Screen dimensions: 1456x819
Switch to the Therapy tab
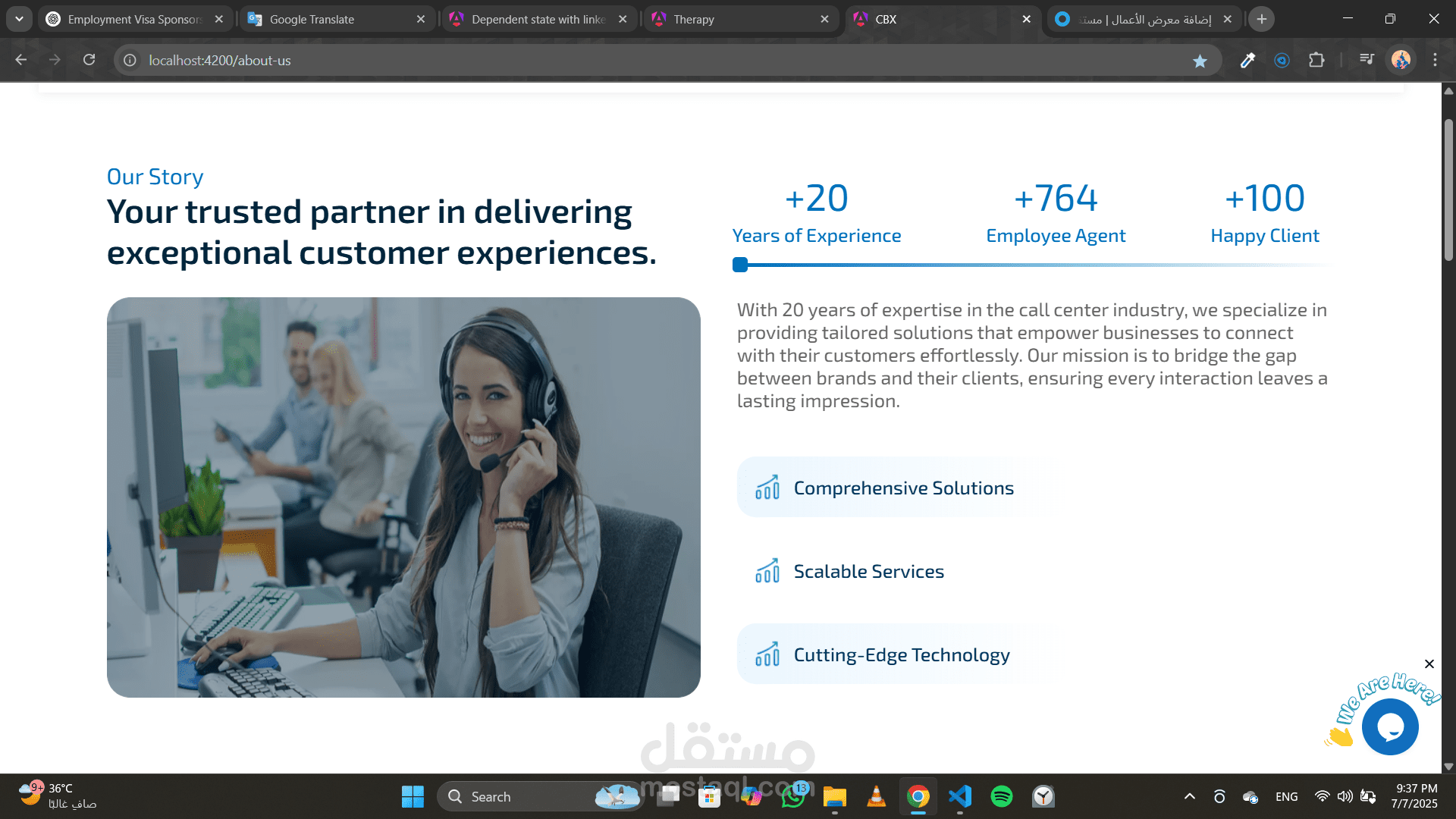(740, 20)
